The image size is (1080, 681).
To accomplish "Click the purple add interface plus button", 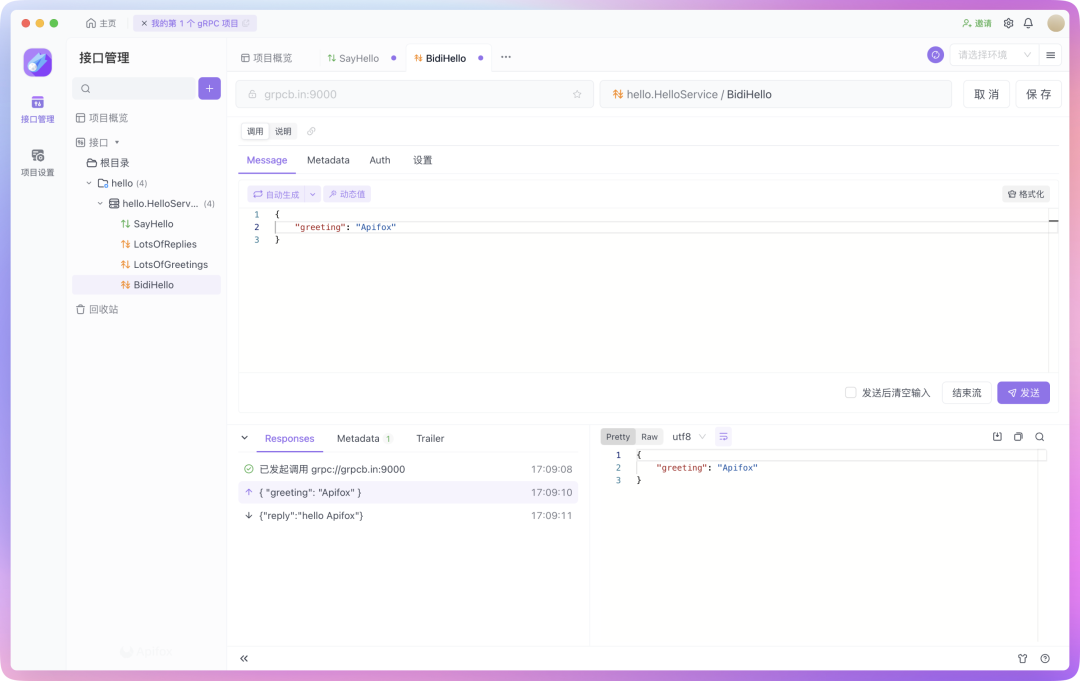I will [x=209, y=88].
